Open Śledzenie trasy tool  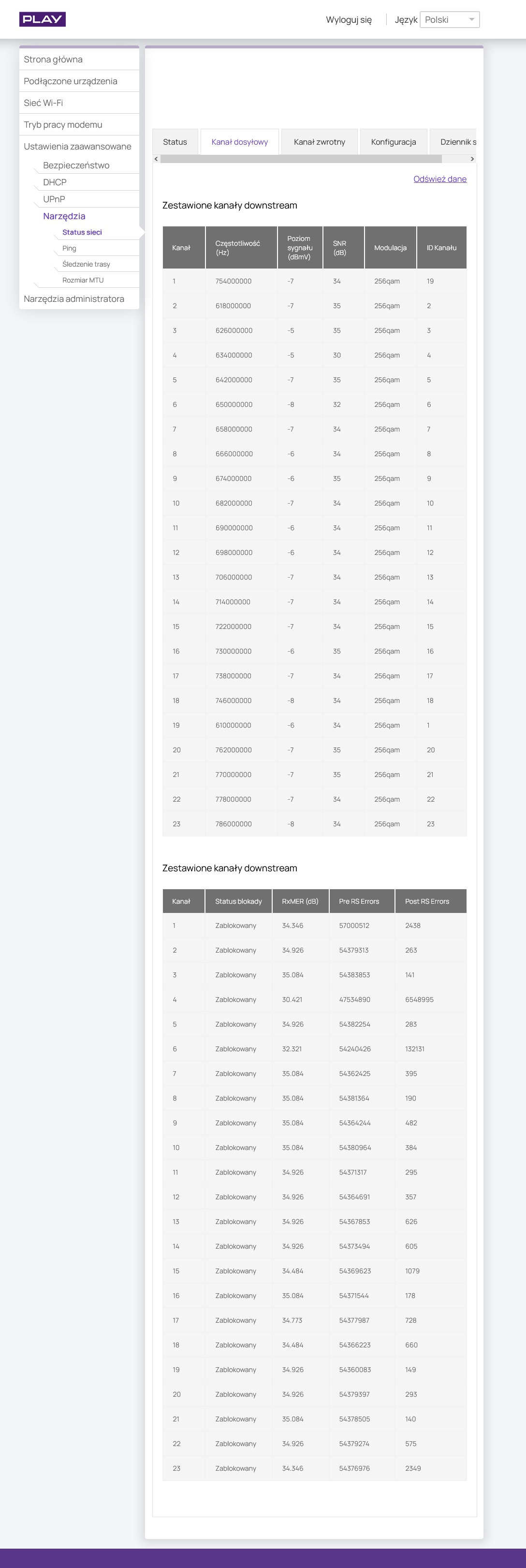(x=87, y=265)
